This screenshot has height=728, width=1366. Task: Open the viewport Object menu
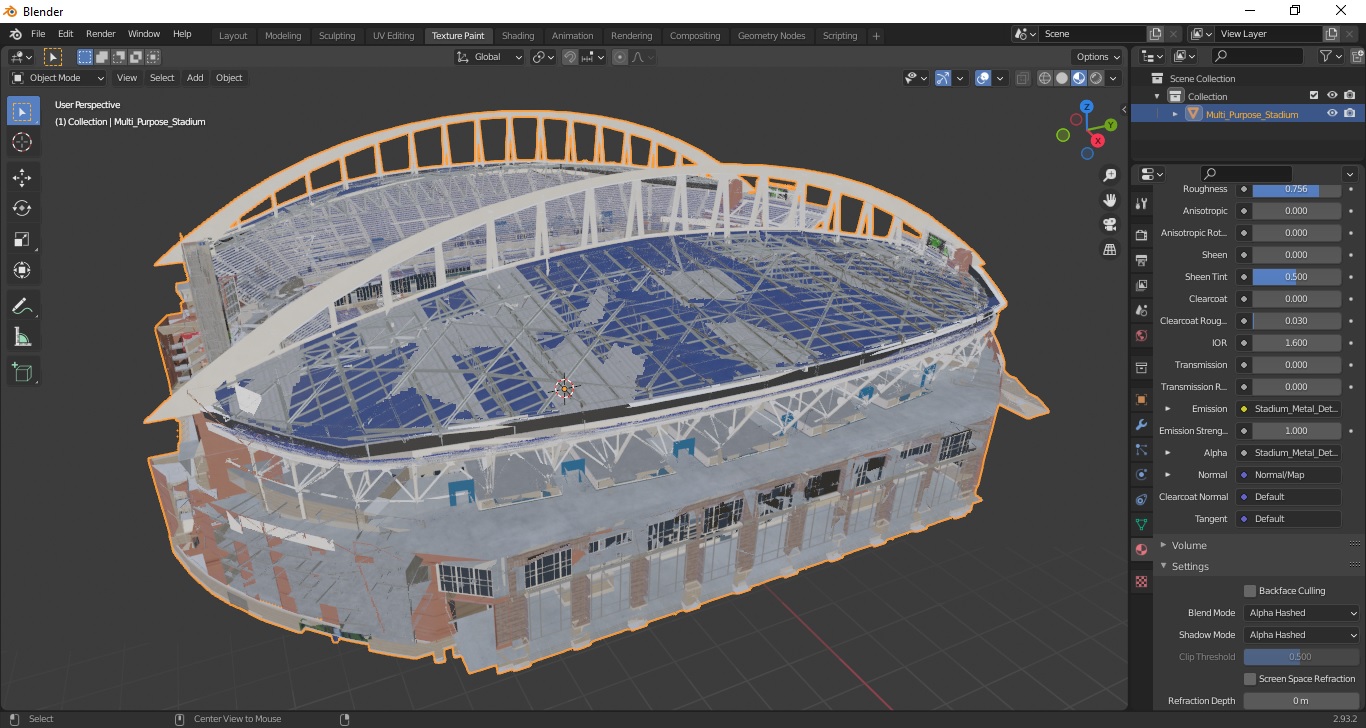coord(229,78)
